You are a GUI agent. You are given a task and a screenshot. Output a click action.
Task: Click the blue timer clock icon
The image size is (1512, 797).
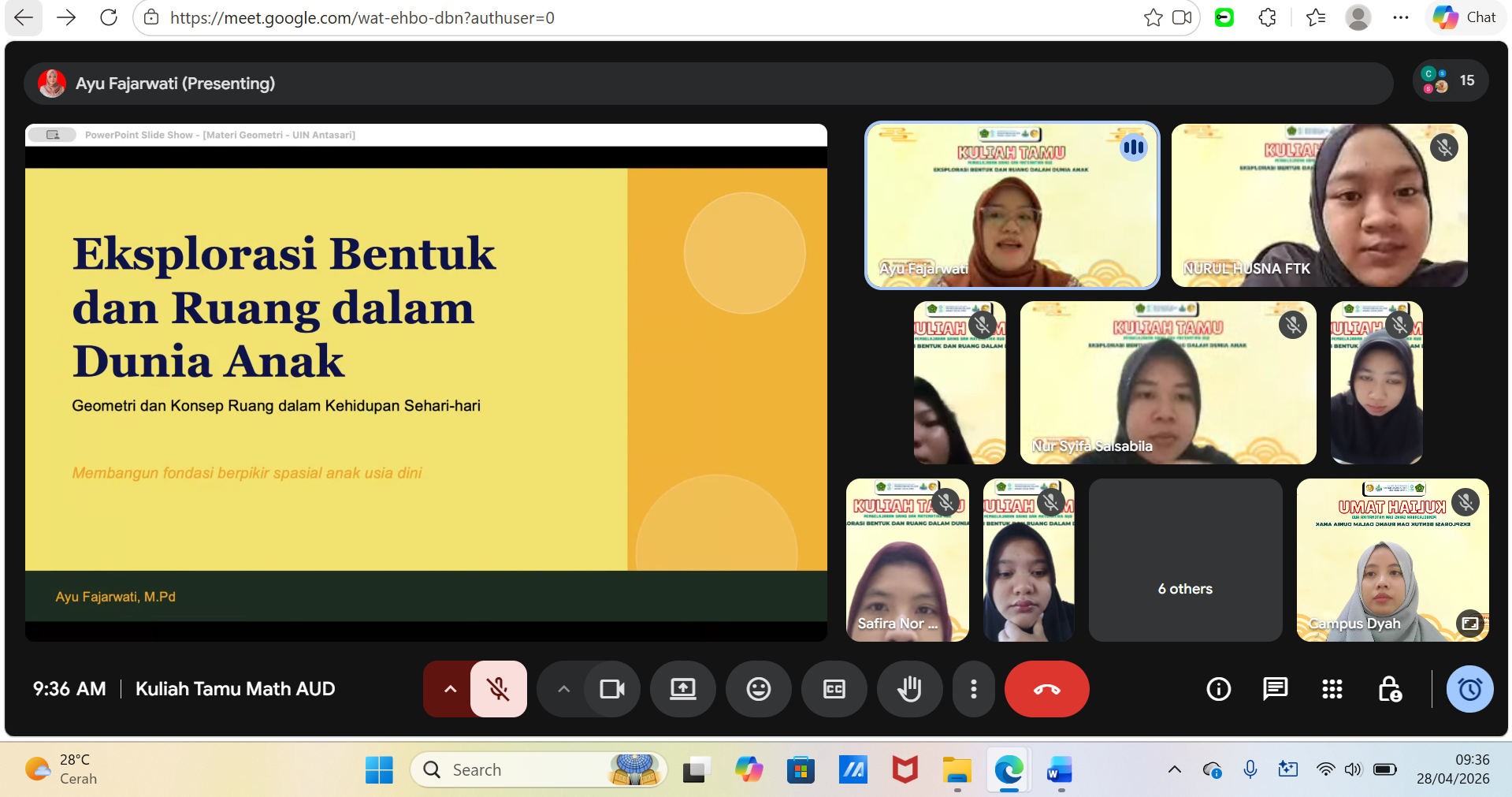coord(1470,689)
